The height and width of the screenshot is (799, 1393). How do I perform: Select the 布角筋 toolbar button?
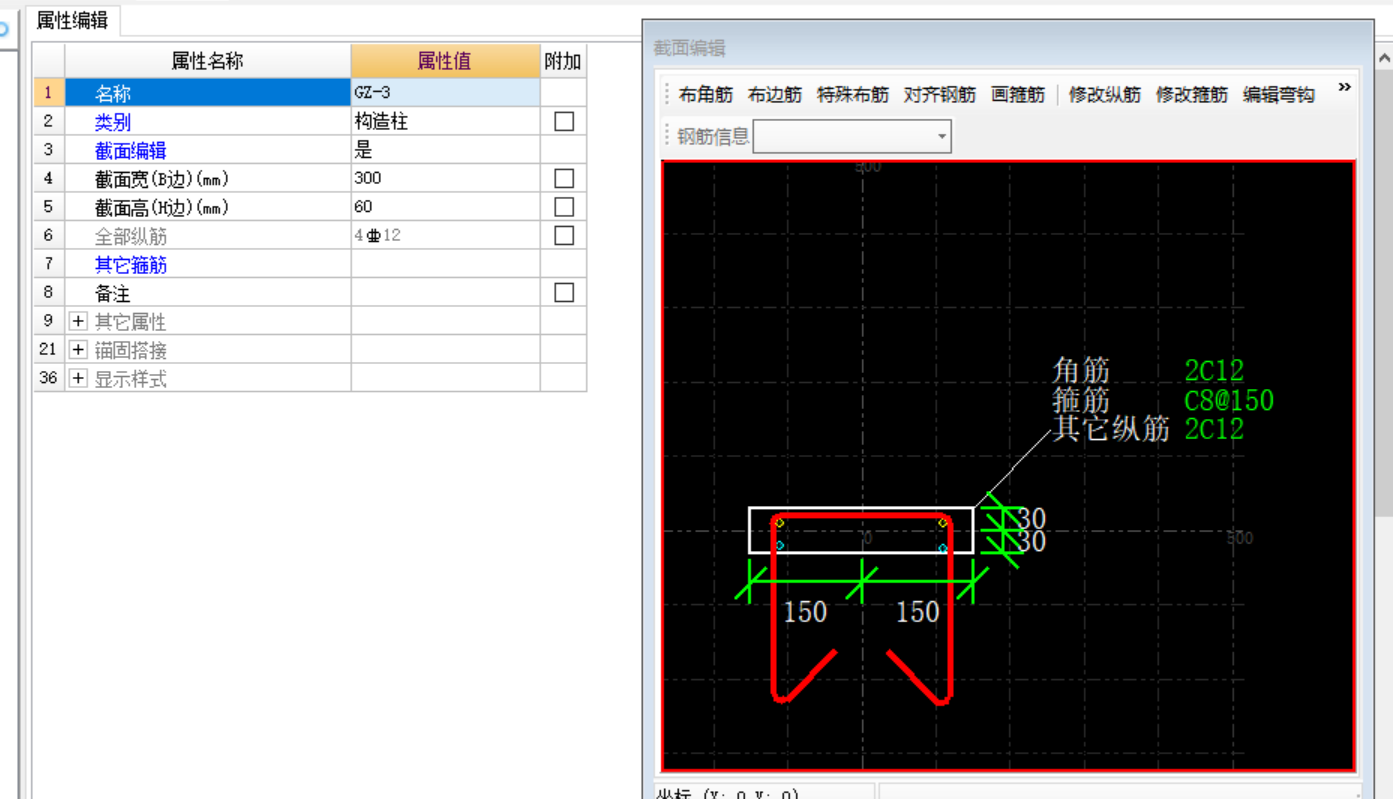pyautogui.click(x=705, y=95)
